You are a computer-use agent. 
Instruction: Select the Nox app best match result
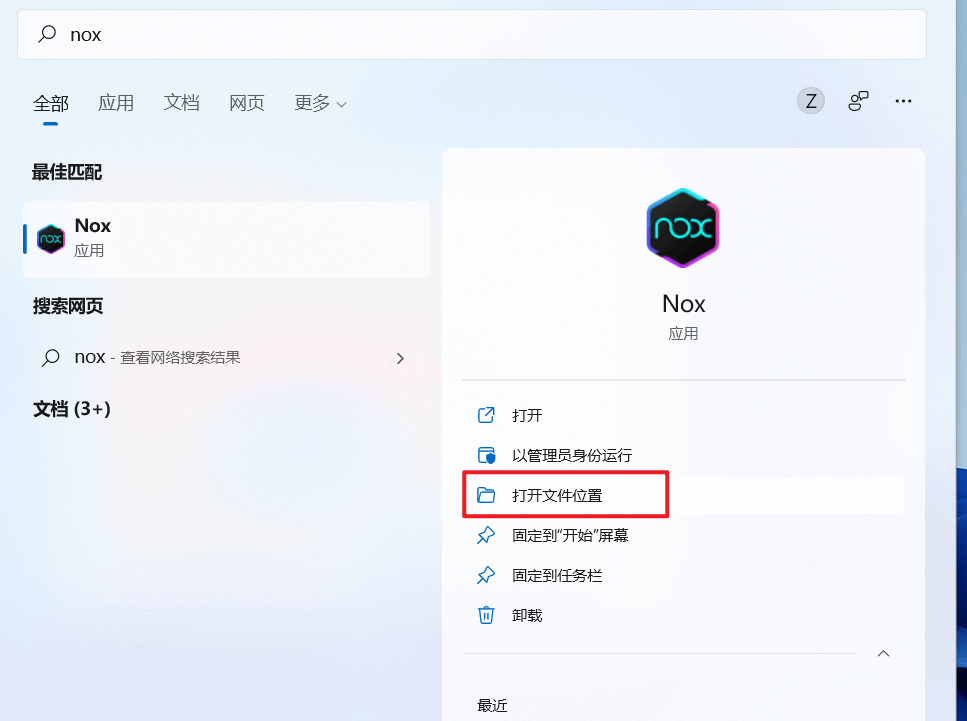[226, 239]
